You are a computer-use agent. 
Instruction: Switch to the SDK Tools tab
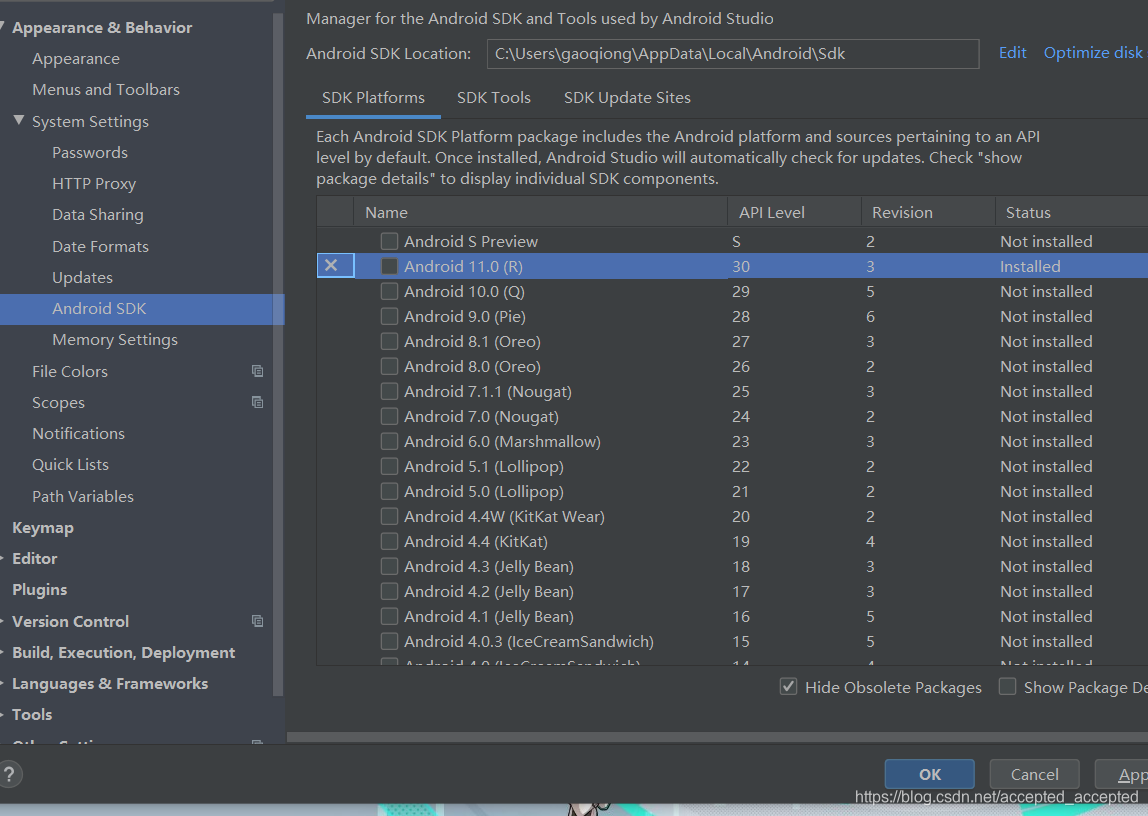[x=494, y=98]
